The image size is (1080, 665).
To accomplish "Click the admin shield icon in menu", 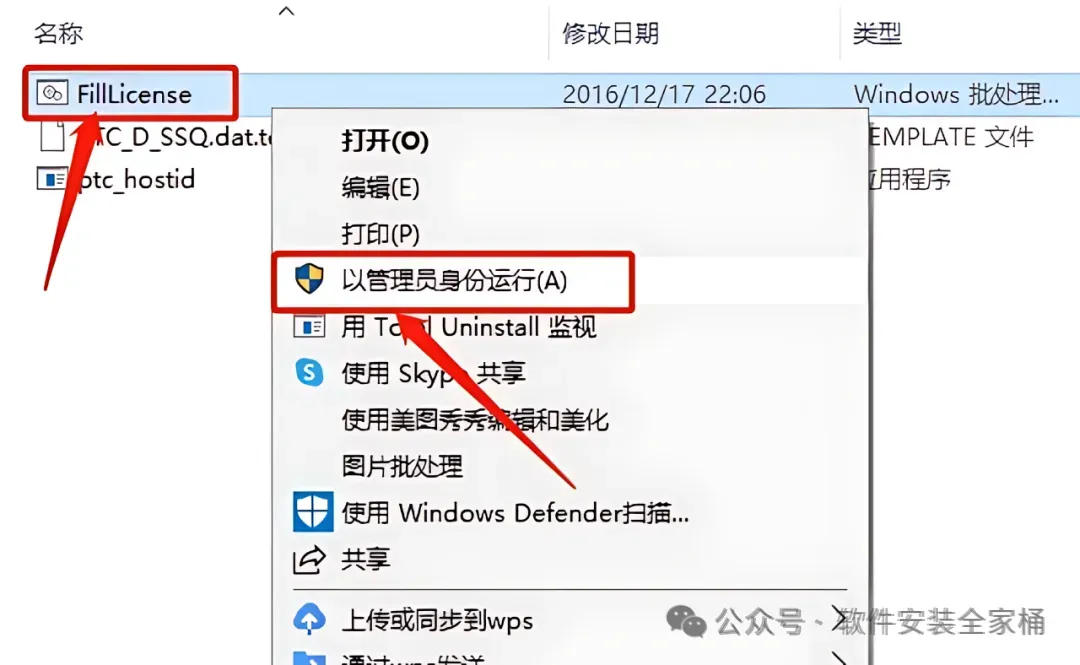I will 309,279.
